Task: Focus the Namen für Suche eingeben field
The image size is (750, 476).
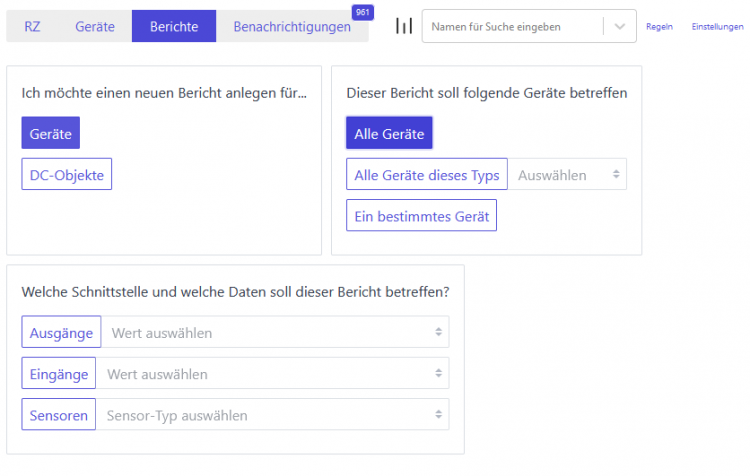Action: coord(512,27)
